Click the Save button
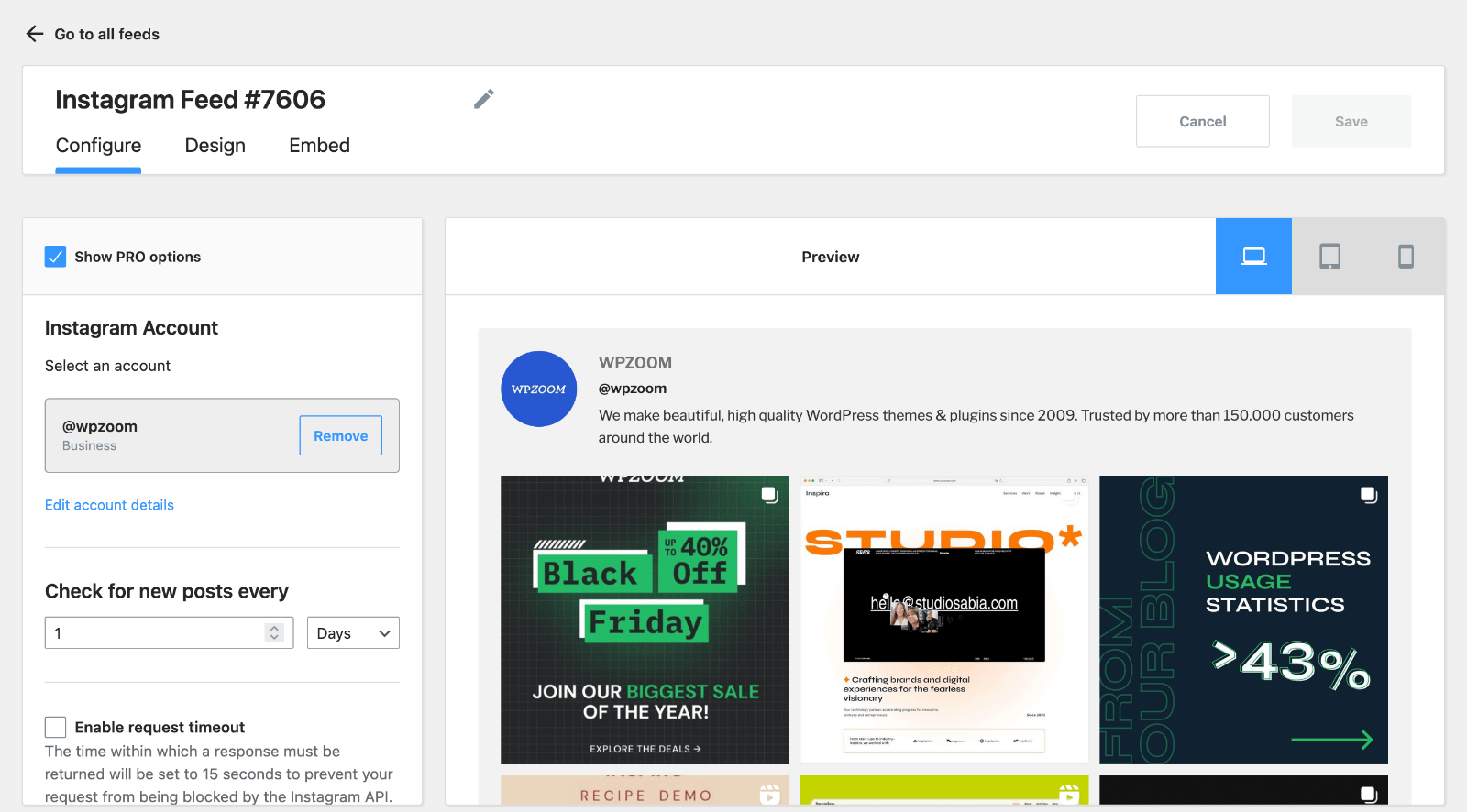1467x812 pixels. coord(1351,121)
